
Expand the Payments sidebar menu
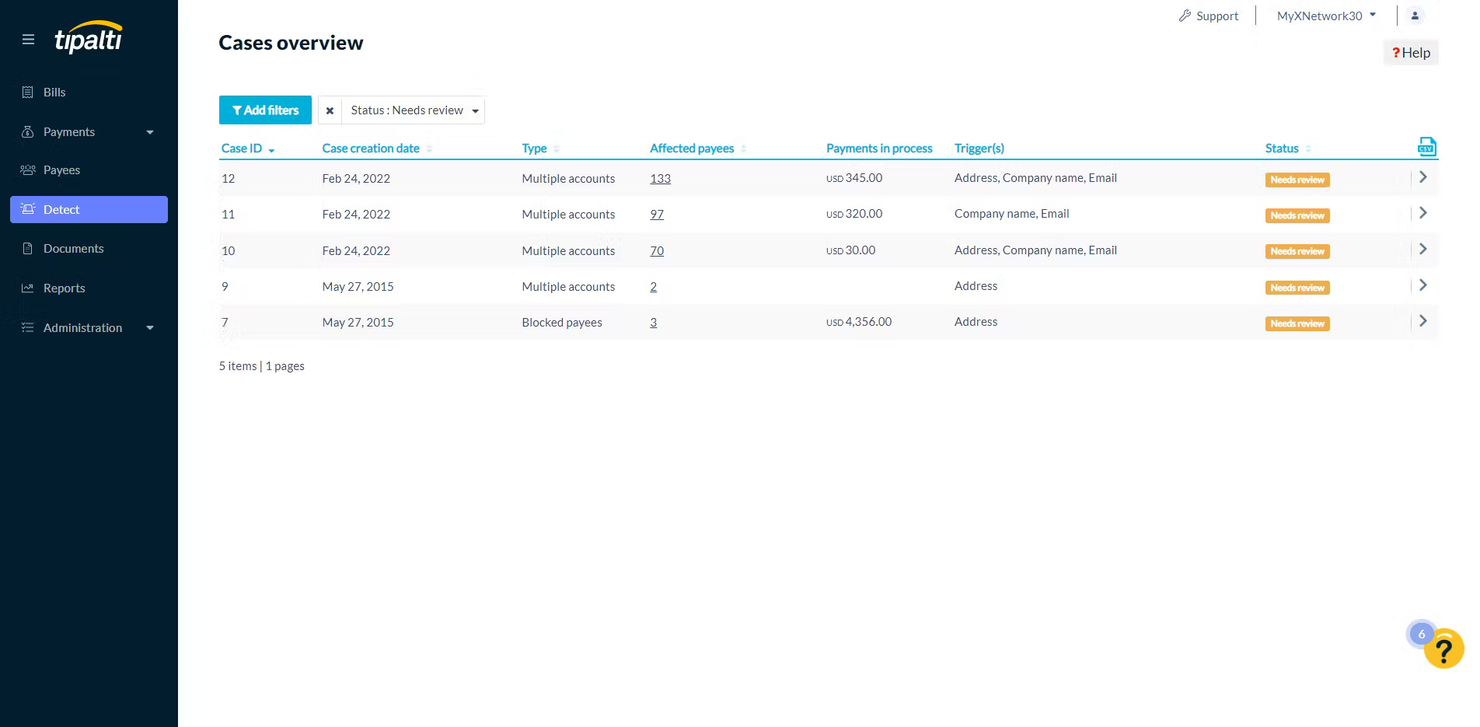pos(149,131)
